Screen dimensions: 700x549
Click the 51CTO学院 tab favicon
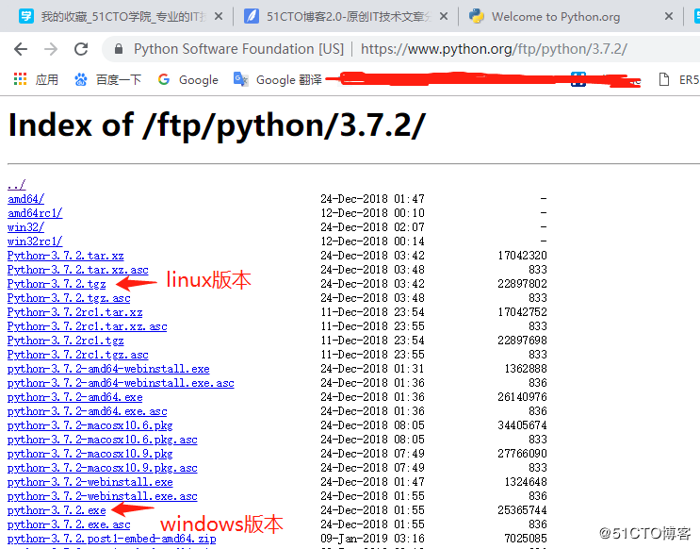tap(26, 17)
